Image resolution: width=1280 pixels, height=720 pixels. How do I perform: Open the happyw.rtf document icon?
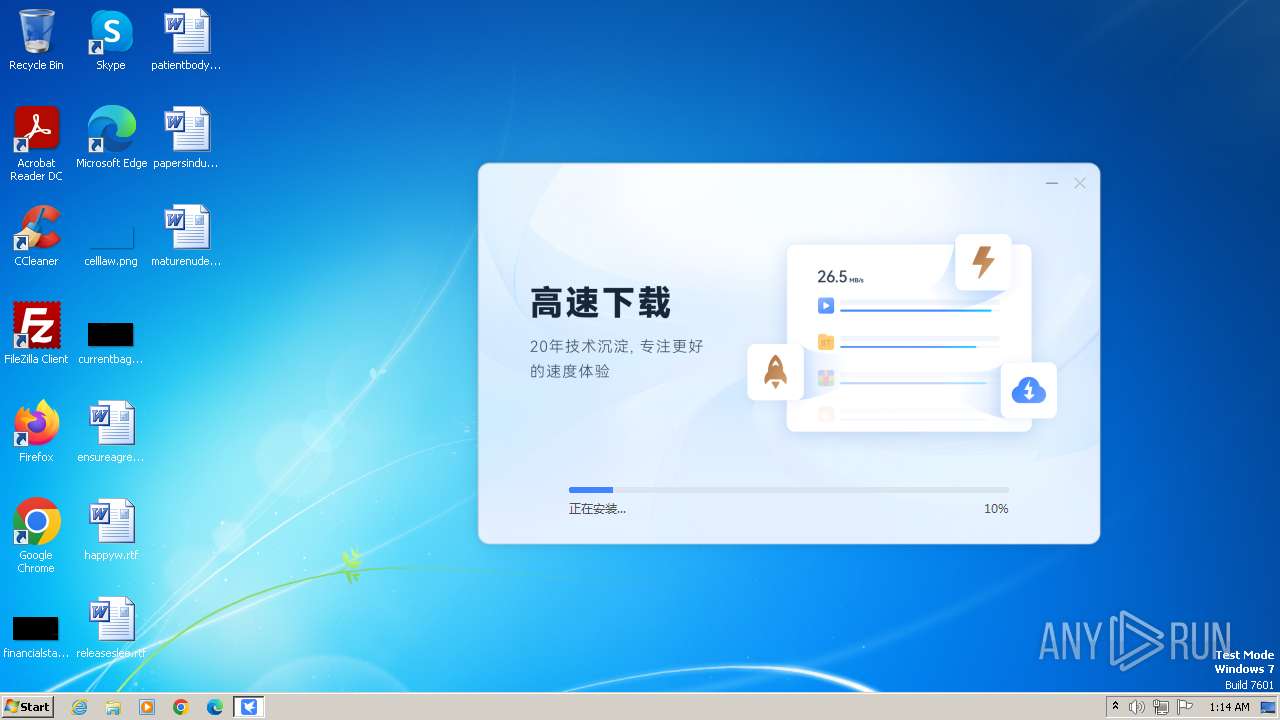[111, 530]
